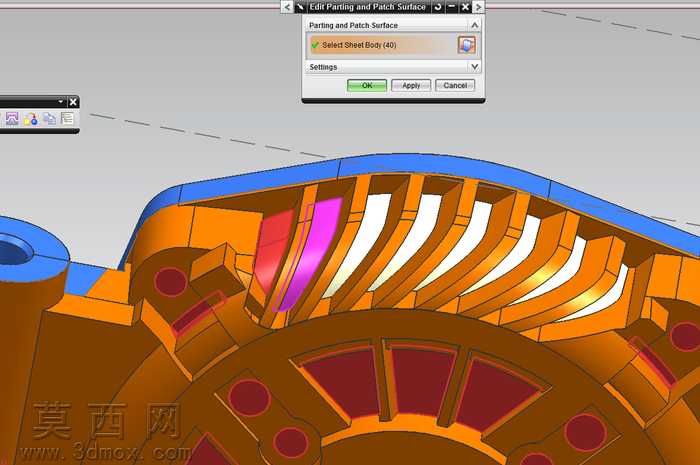The width and height of the screenshot is (700, 465).
Task: Close the Edit Parting and Patch Surface dialog
Action: coord(465,7)
